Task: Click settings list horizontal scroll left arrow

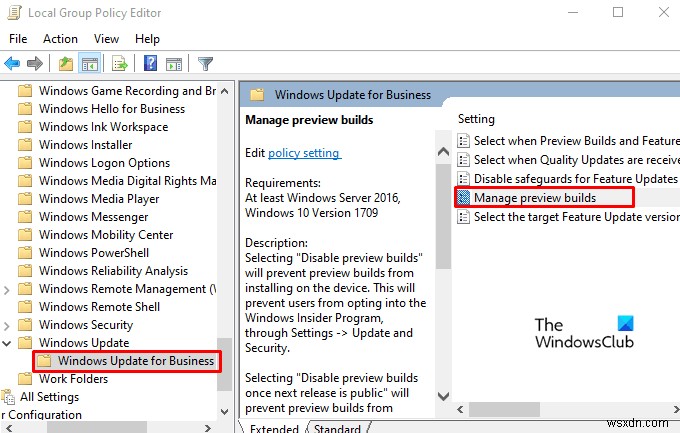Action: 460,409
